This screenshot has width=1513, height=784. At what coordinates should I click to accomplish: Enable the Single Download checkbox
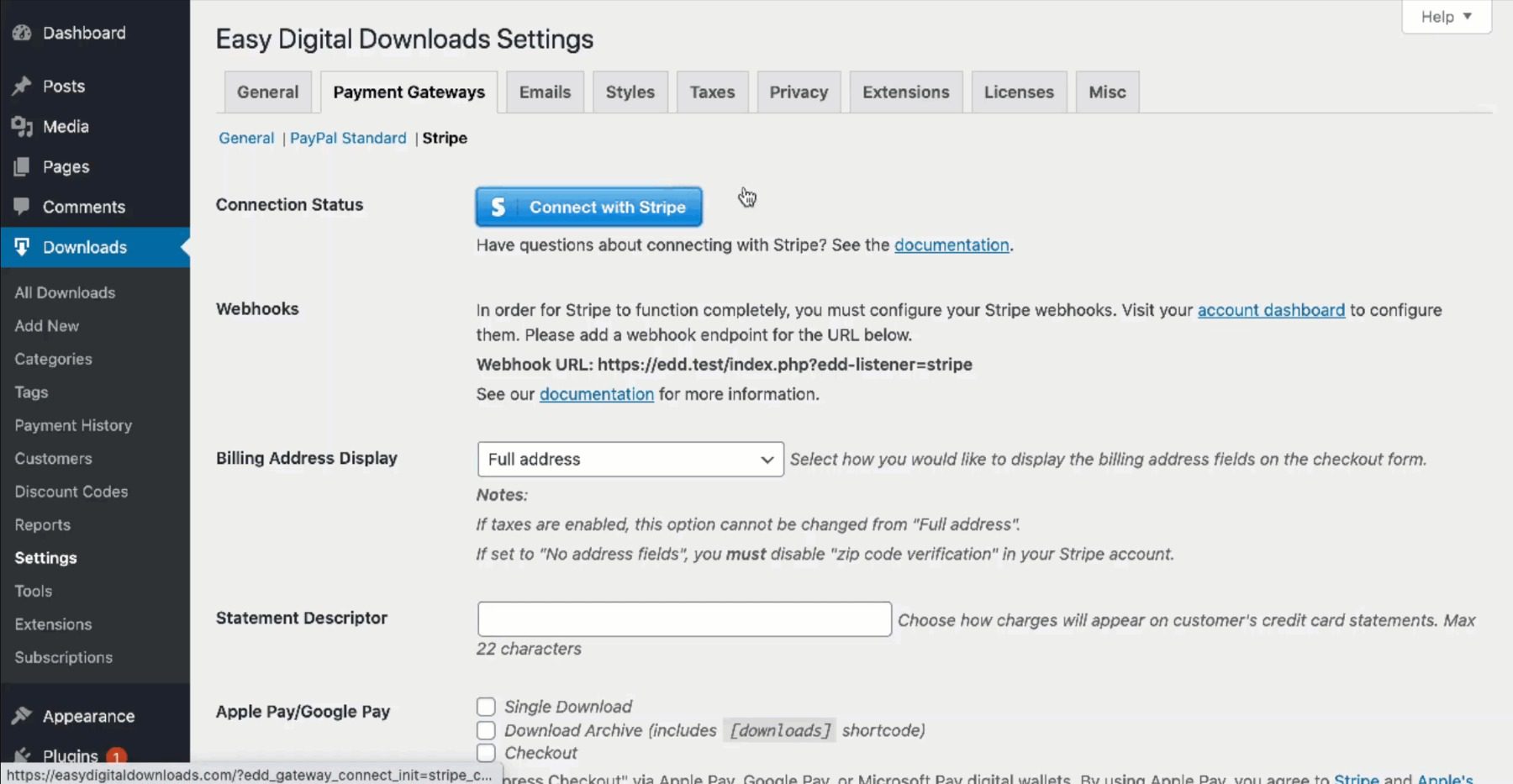point(486,707)
